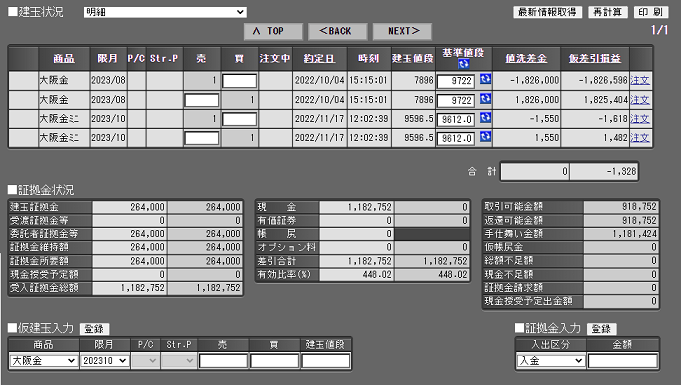Sort by 値洗差金 column header

click(526, 59)
